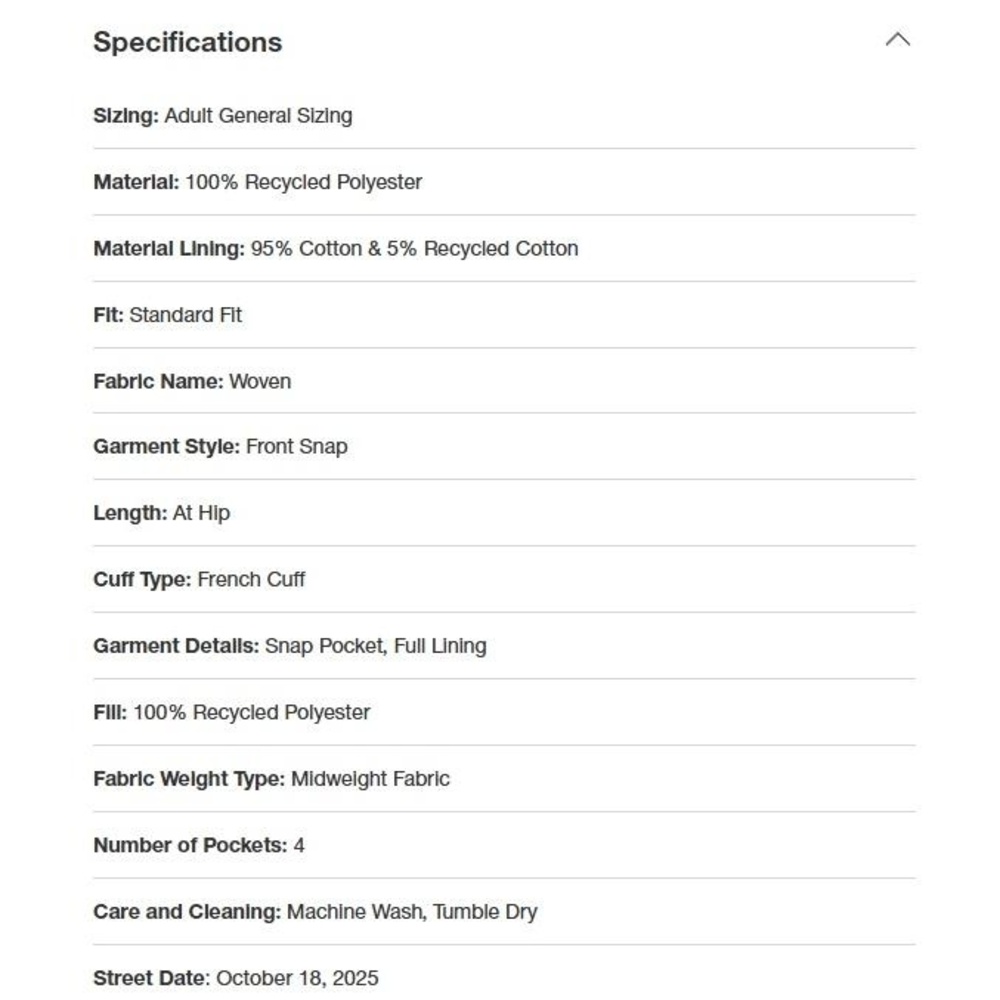Select the Fabric Name: Woven entry

(x=504, y=381)
